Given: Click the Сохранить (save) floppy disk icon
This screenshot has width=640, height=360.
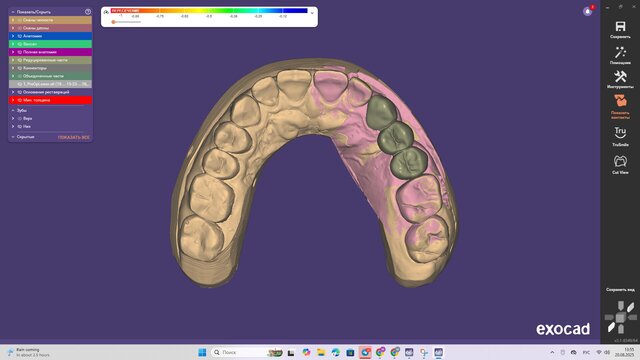Looking at the screenshot, I should pyautogui.click(x=620, y=27).
